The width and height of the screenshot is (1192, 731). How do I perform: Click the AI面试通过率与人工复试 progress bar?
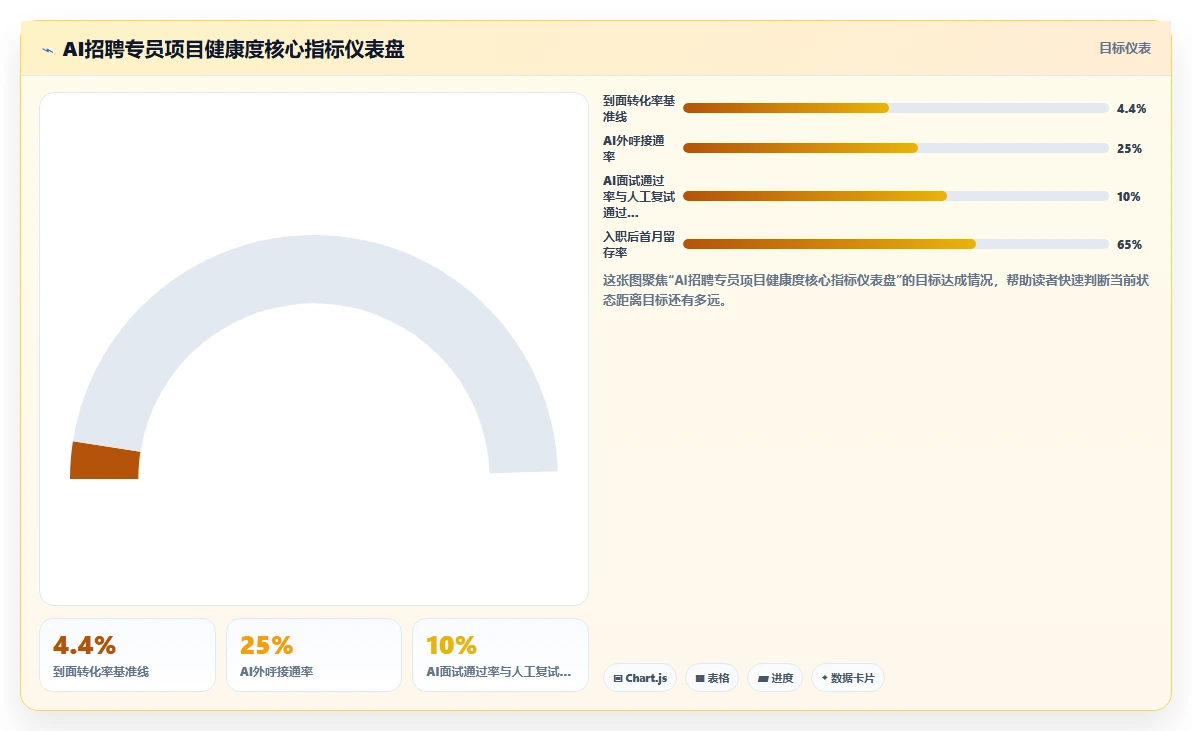(x=896, y=196)
